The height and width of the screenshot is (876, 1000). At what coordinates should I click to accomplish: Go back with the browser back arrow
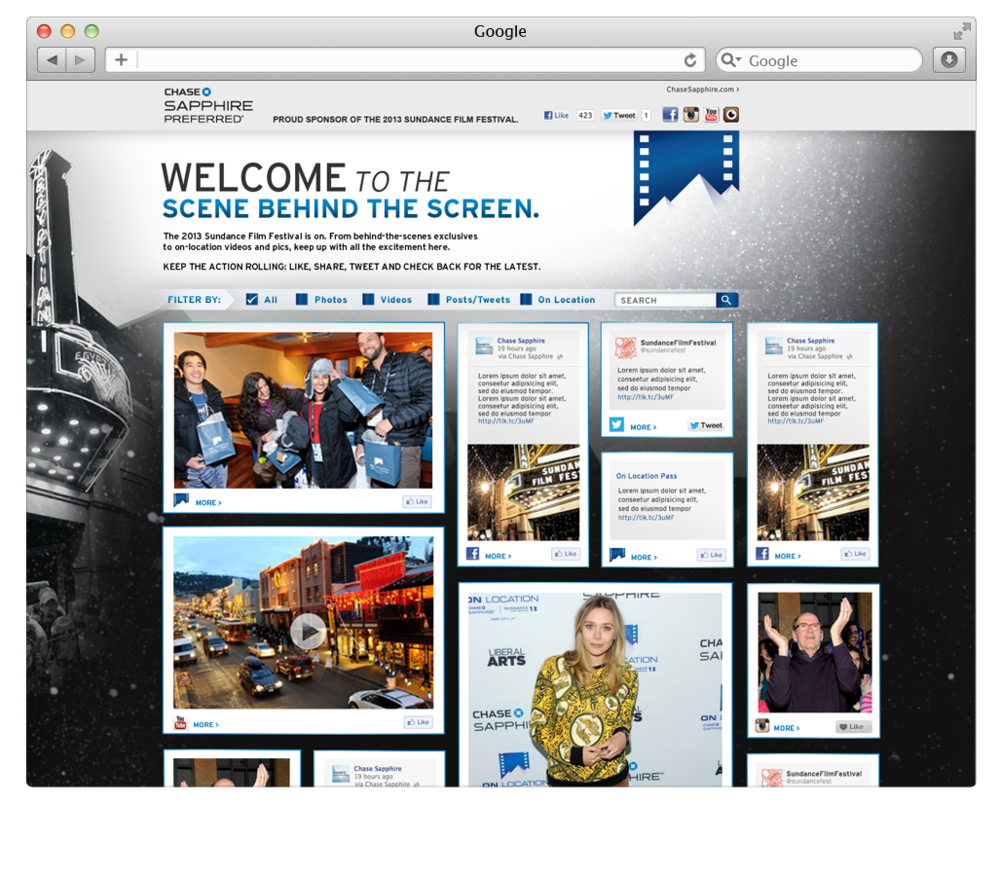pos(52,60)
